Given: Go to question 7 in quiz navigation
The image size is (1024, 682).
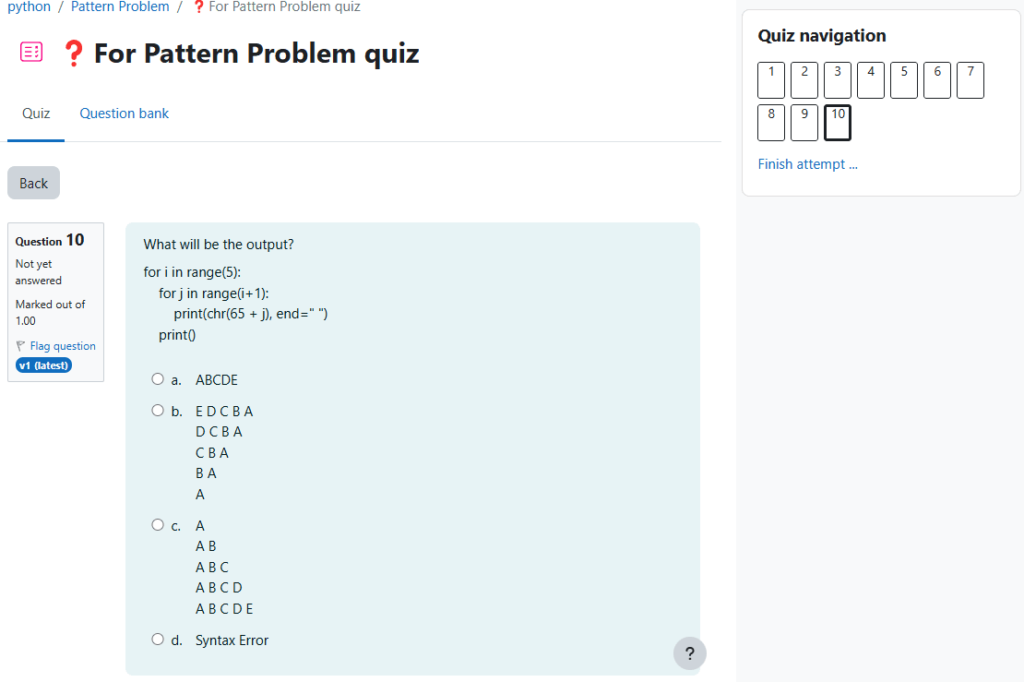Looking at the screenshot, I should pyautogui.click(x=970, y=80).
